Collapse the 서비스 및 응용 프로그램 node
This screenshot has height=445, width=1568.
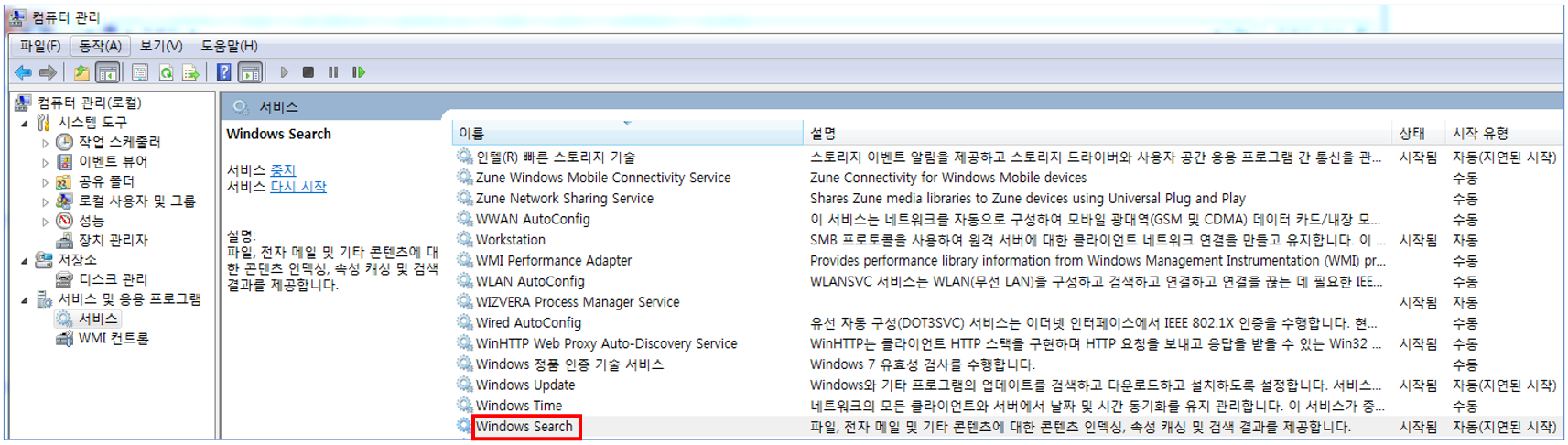(x=25, y=299)
